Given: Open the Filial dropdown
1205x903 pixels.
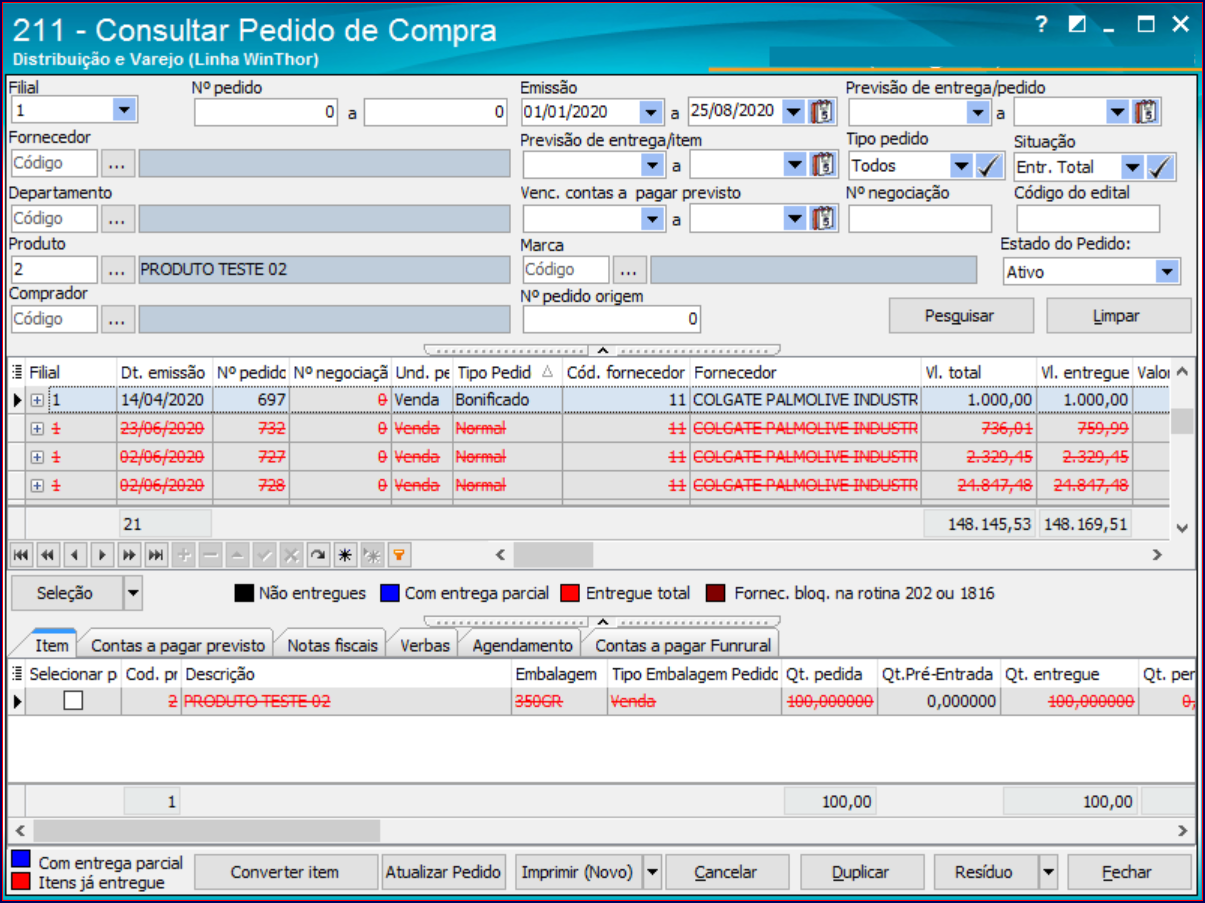Looking at the screenshot, I should pos(124,110).
